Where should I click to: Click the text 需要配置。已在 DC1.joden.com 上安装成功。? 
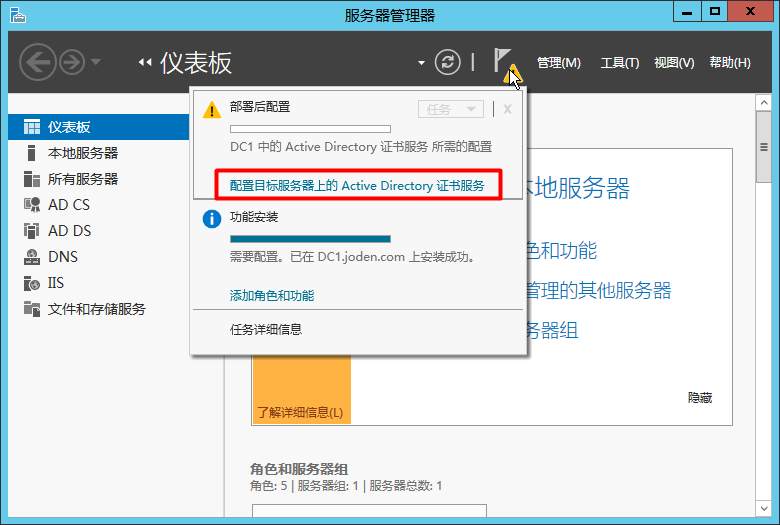pyautogui.click(x=353, y=257)
